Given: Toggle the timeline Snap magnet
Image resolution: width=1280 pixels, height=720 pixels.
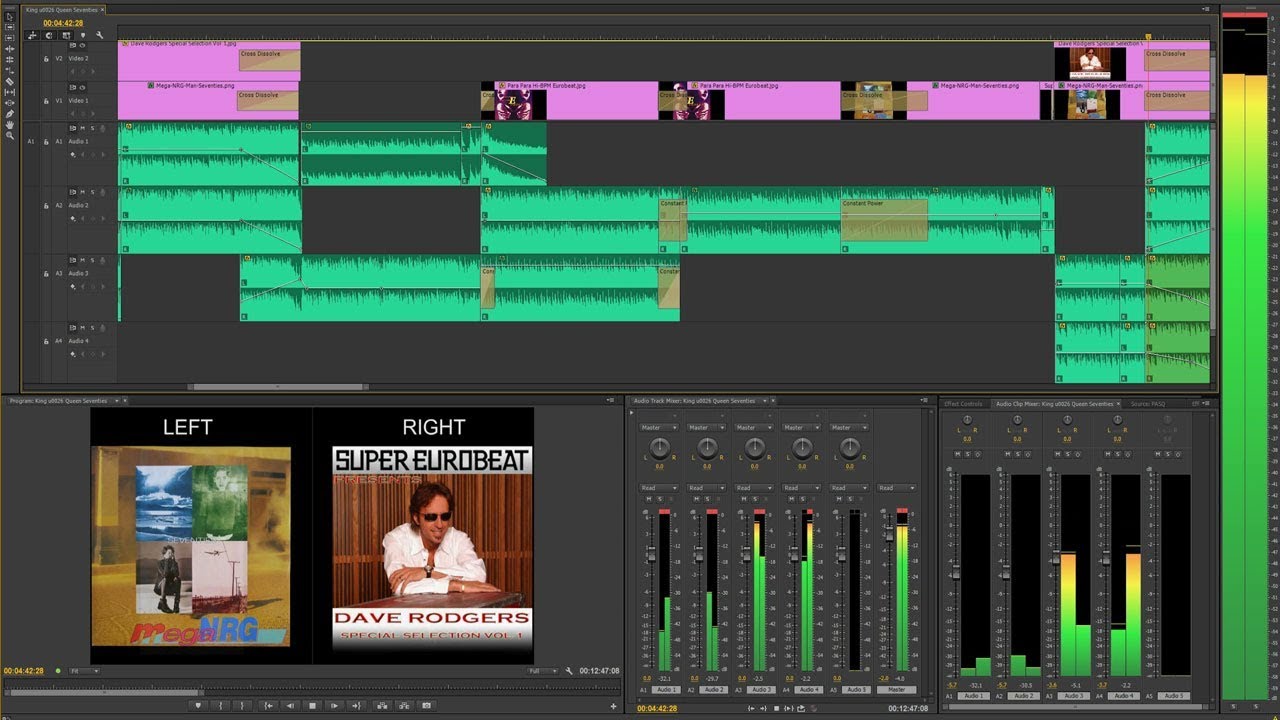Looking at the screenshot, I should tap(49, 35).
